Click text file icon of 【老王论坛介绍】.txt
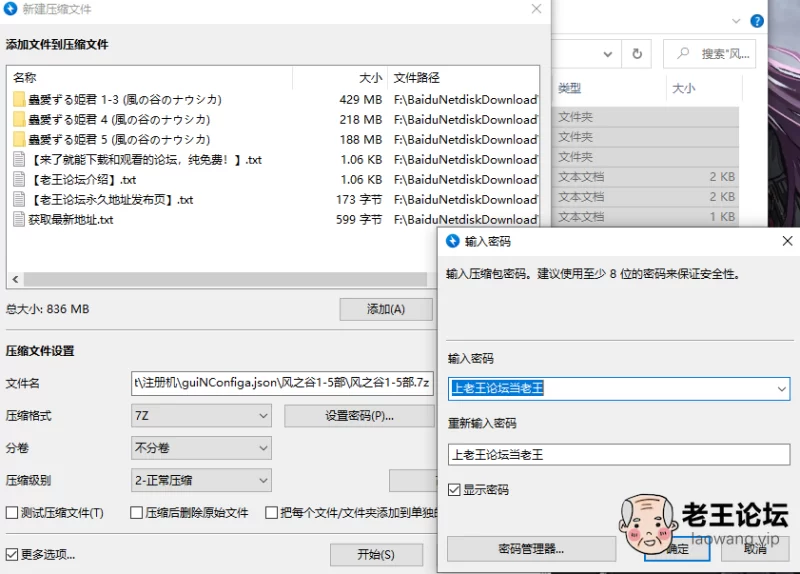Screen dimensions: 800x574 pos(19,179)
